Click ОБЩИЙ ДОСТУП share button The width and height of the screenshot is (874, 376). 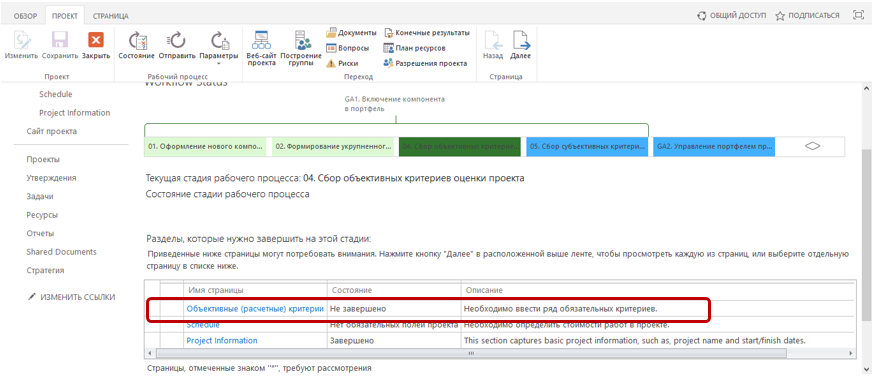tap(732, 16)
